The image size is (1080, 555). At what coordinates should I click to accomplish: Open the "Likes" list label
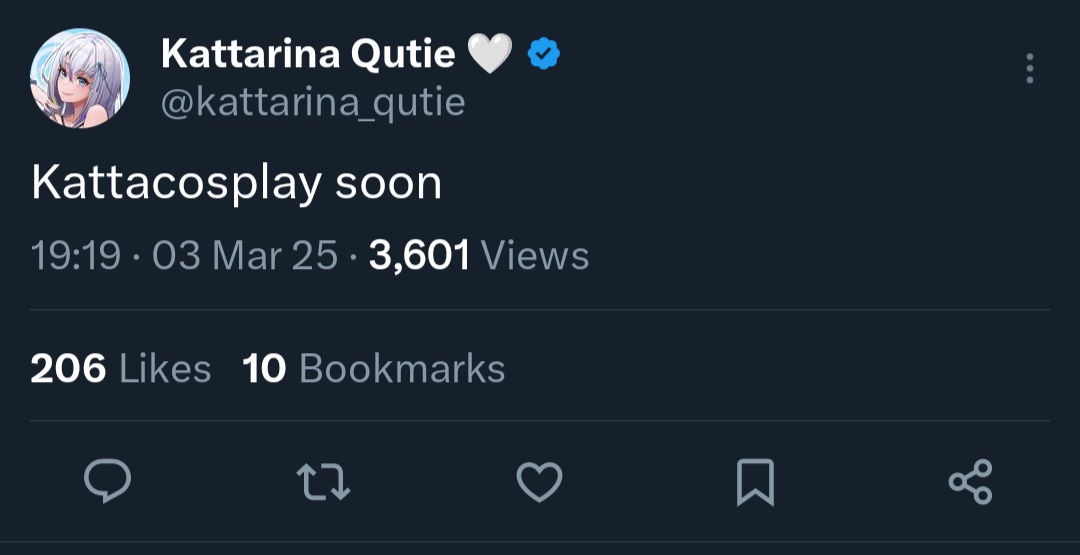point(165,369)
